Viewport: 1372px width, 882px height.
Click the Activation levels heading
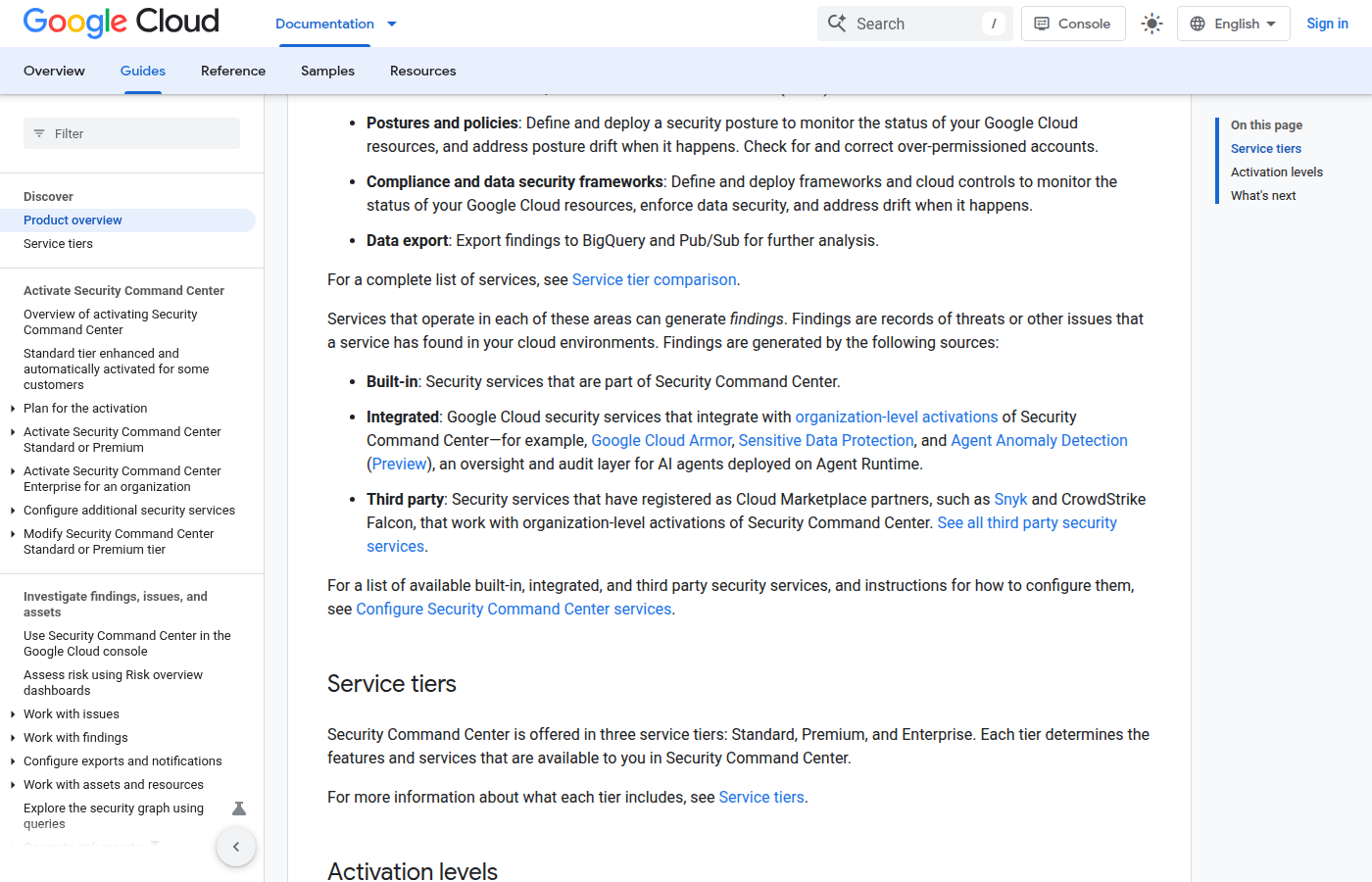point(413,871)
